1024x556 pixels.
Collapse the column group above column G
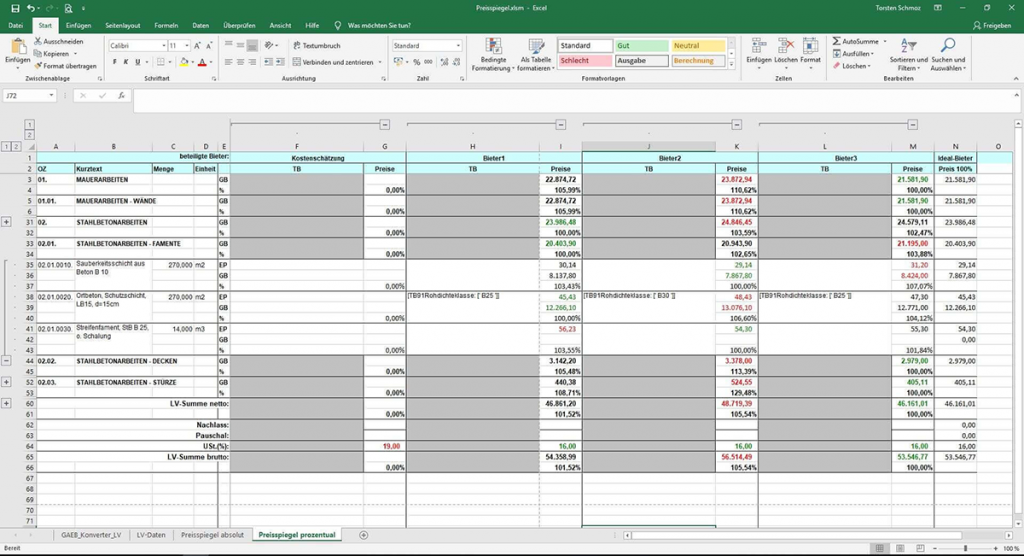(385, 125)
